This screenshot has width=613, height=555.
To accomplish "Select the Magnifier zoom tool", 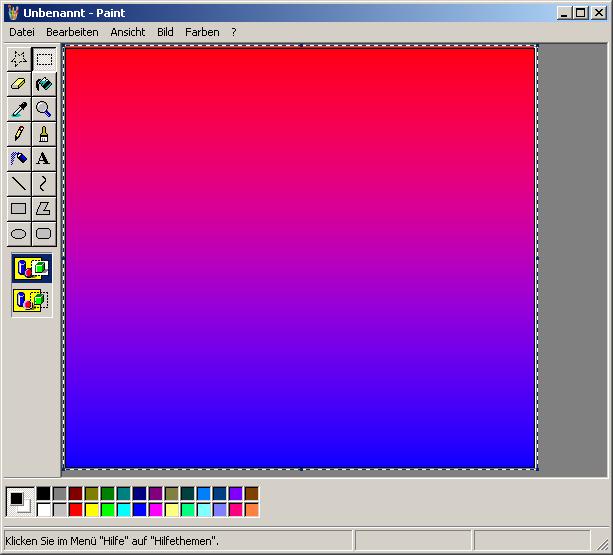I will point(44,109).
